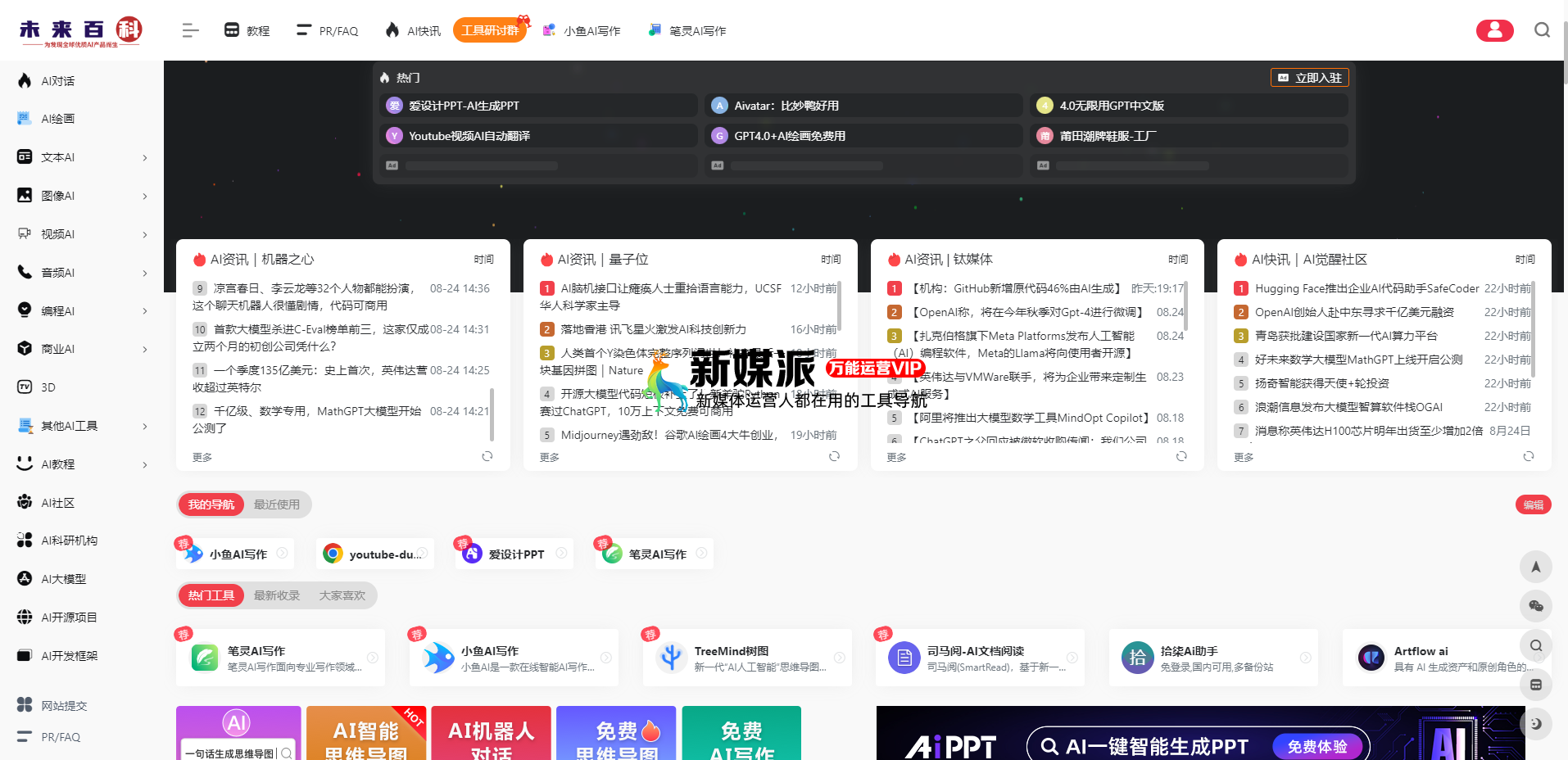Select the 我的导航 tab
The width and height of the screenshot is (1568, 760).
click(211, 504)
